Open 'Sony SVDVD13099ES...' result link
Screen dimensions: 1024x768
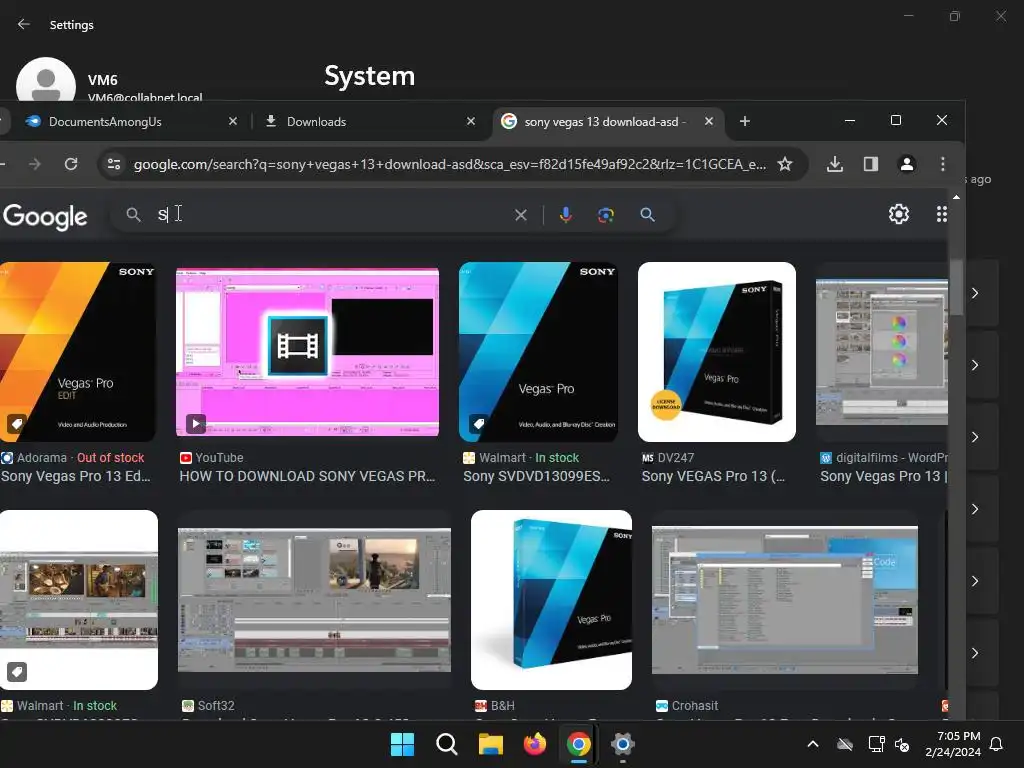point(536,476)
